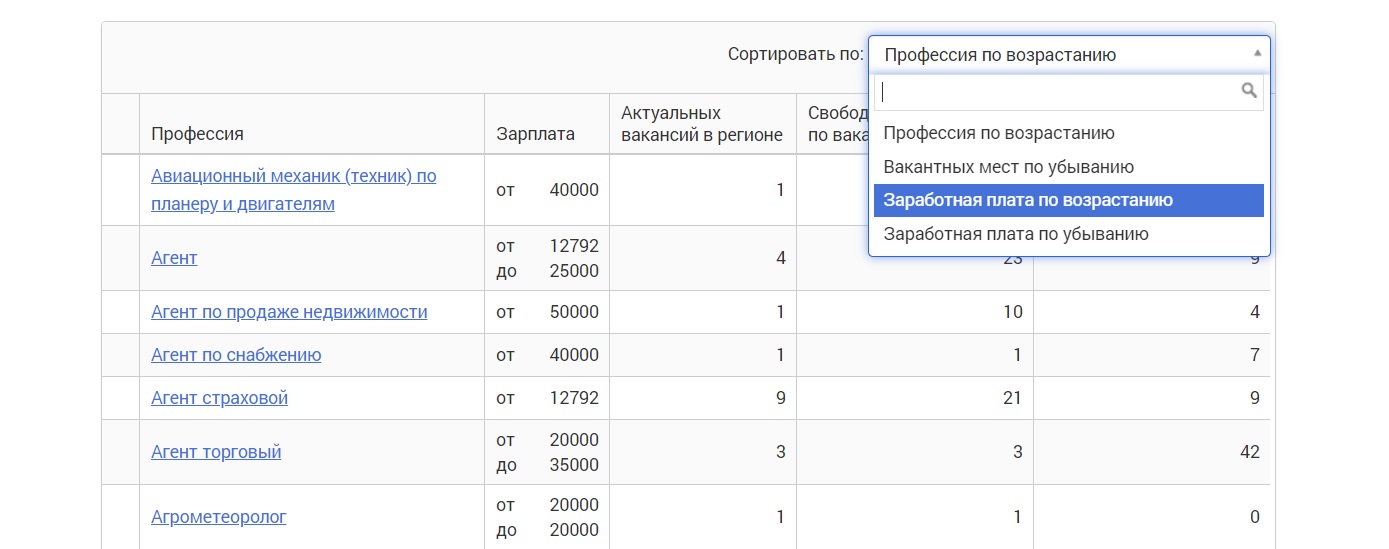Image resolution: width=1389 pixels, height=549 pixels.
Task: Select 'Вакантных мест по убыванию' option
Action: click(1068, 167)
